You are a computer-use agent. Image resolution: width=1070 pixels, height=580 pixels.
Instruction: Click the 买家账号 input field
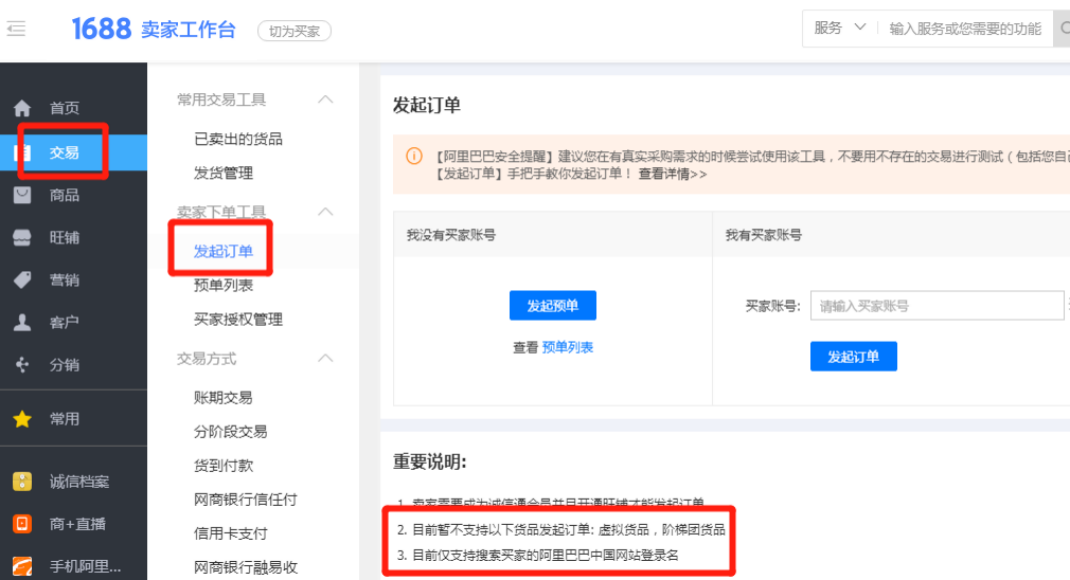937,306
